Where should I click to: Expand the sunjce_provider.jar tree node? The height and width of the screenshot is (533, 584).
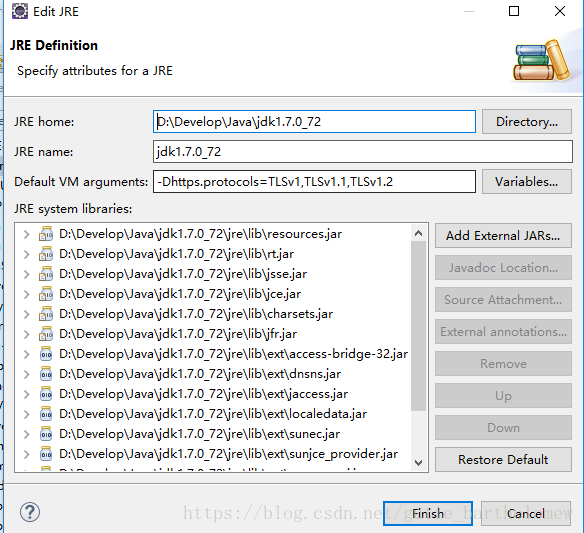coord(26,454)
